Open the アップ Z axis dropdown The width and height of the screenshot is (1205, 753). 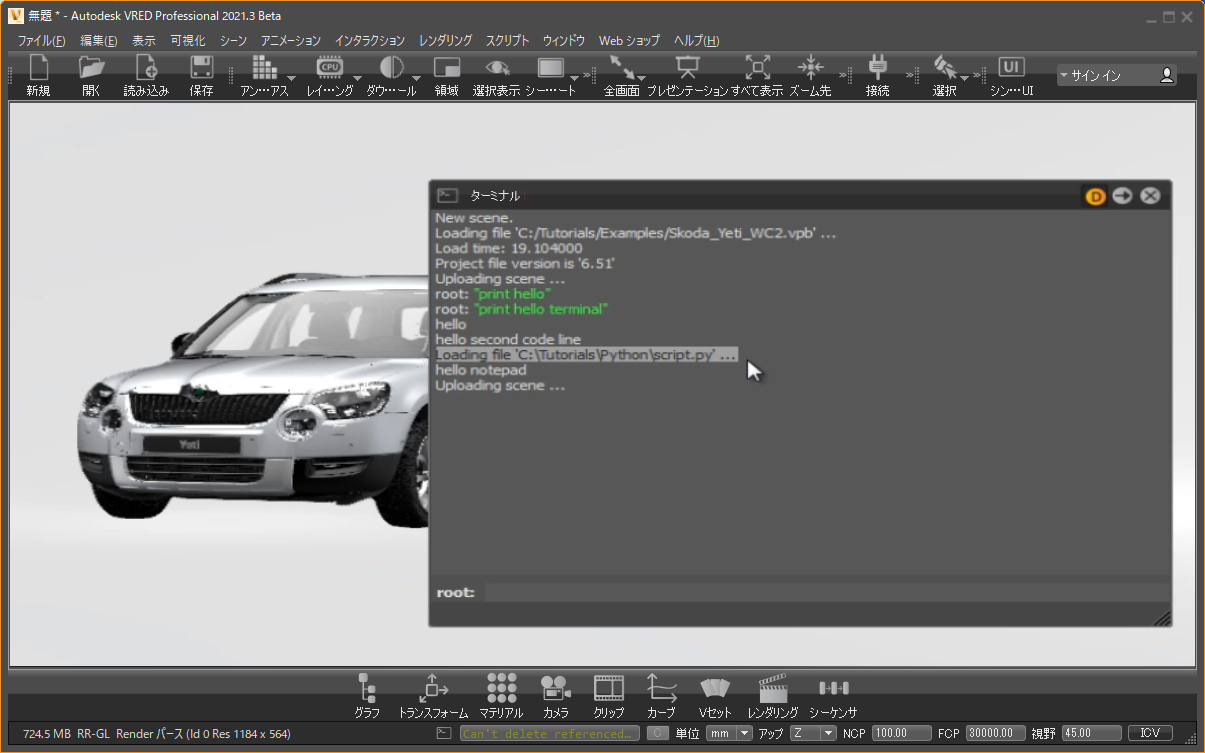click(812, 733)
